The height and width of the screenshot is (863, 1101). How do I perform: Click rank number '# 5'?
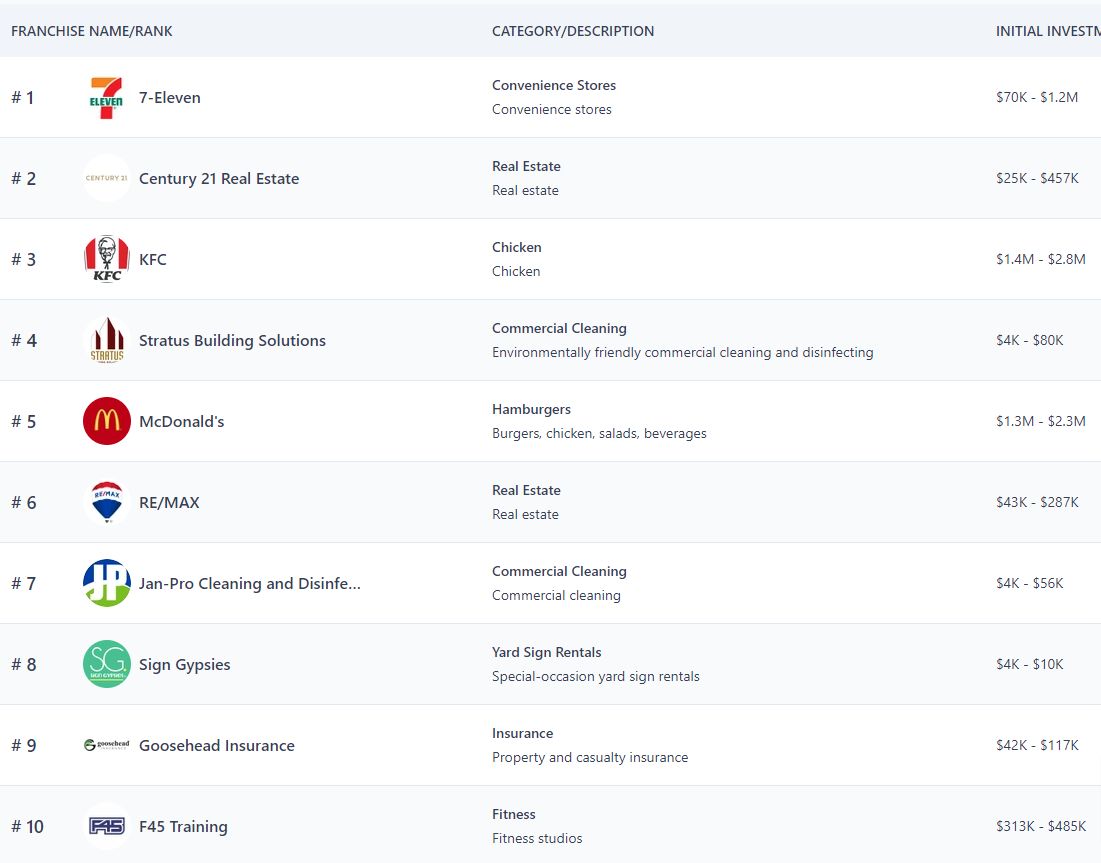[24, 421]
